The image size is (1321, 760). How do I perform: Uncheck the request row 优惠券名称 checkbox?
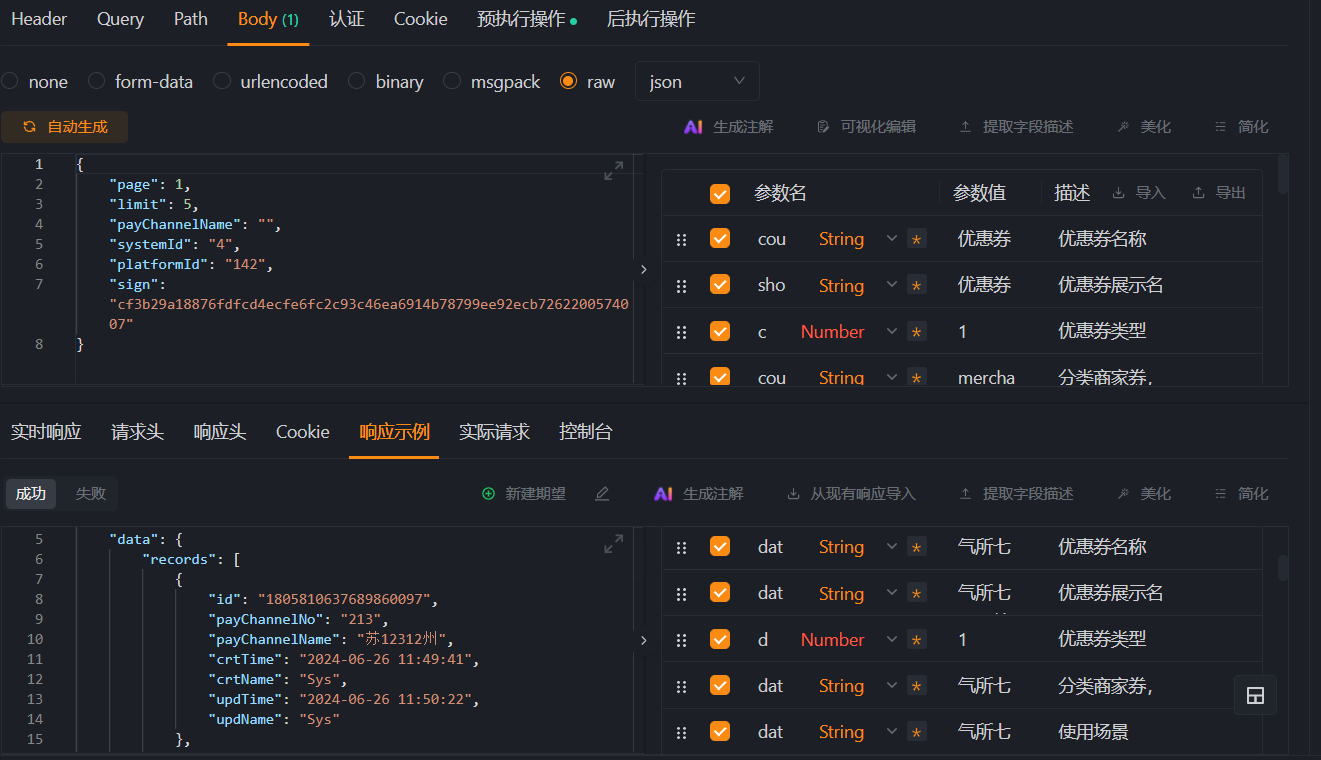(x=720, y=238)
